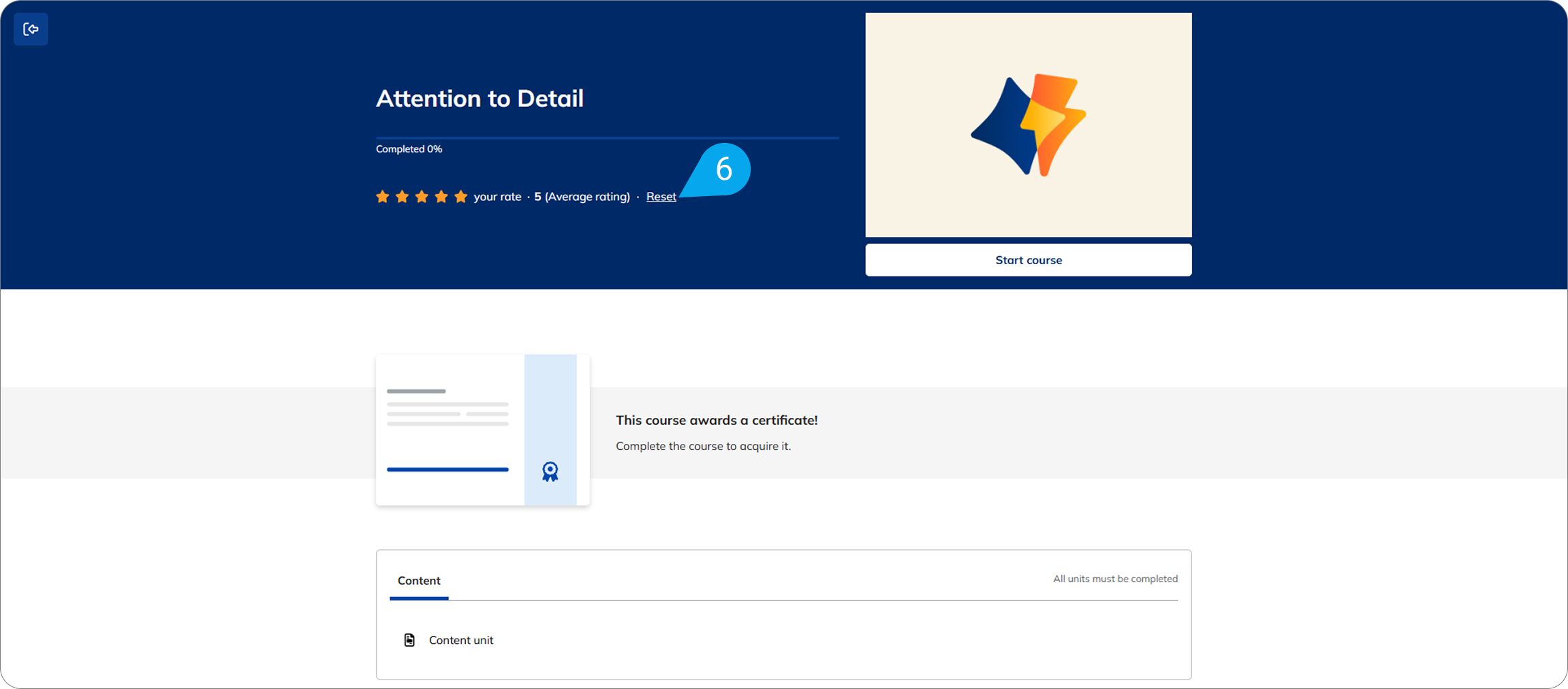The height and width of the screenshot is (689, 1568).
Task: Select the second rating star
Action: tap(403, 197)
